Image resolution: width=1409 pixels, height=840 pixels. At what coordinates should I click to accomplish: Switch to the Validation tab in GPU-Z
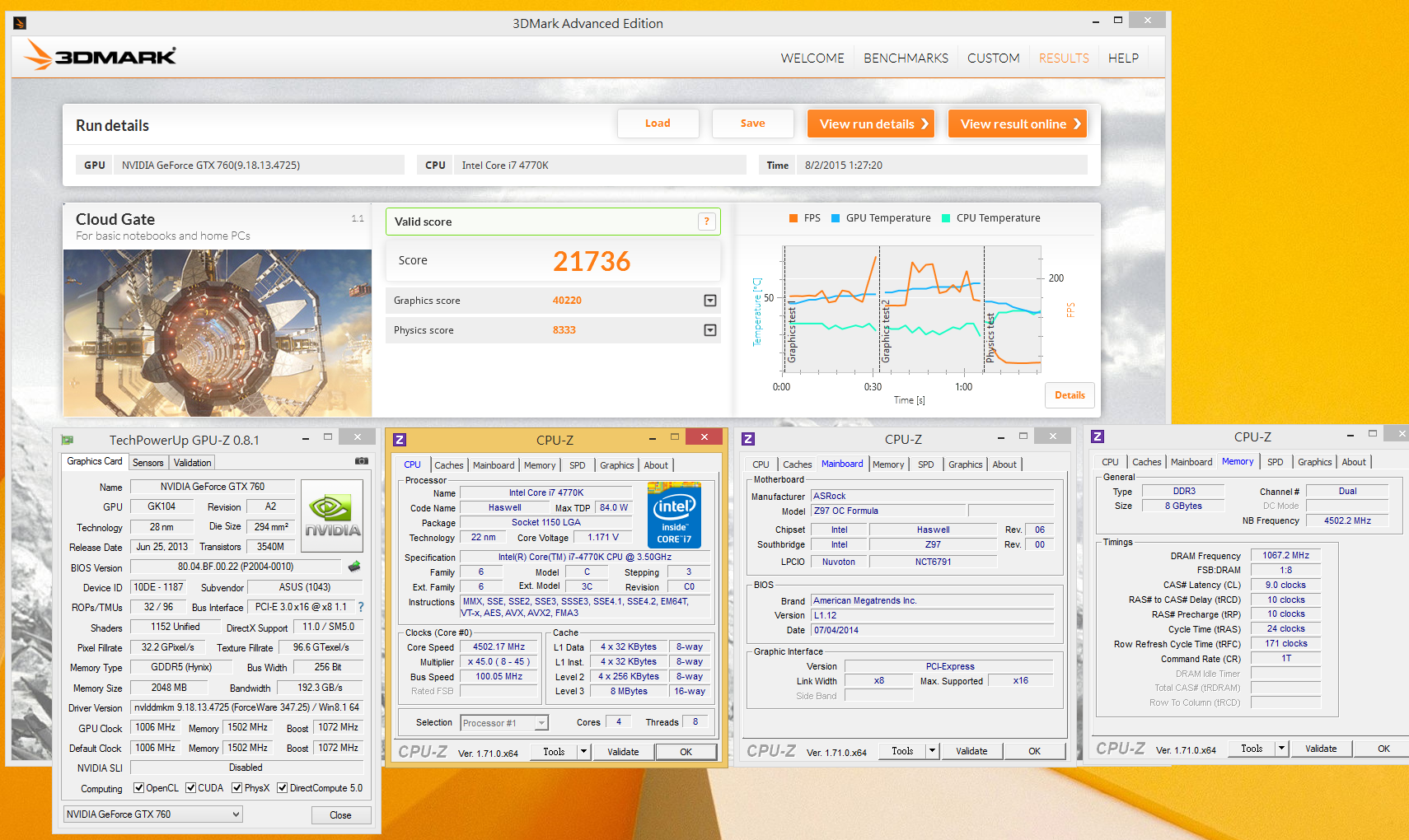tap(193, 463)
